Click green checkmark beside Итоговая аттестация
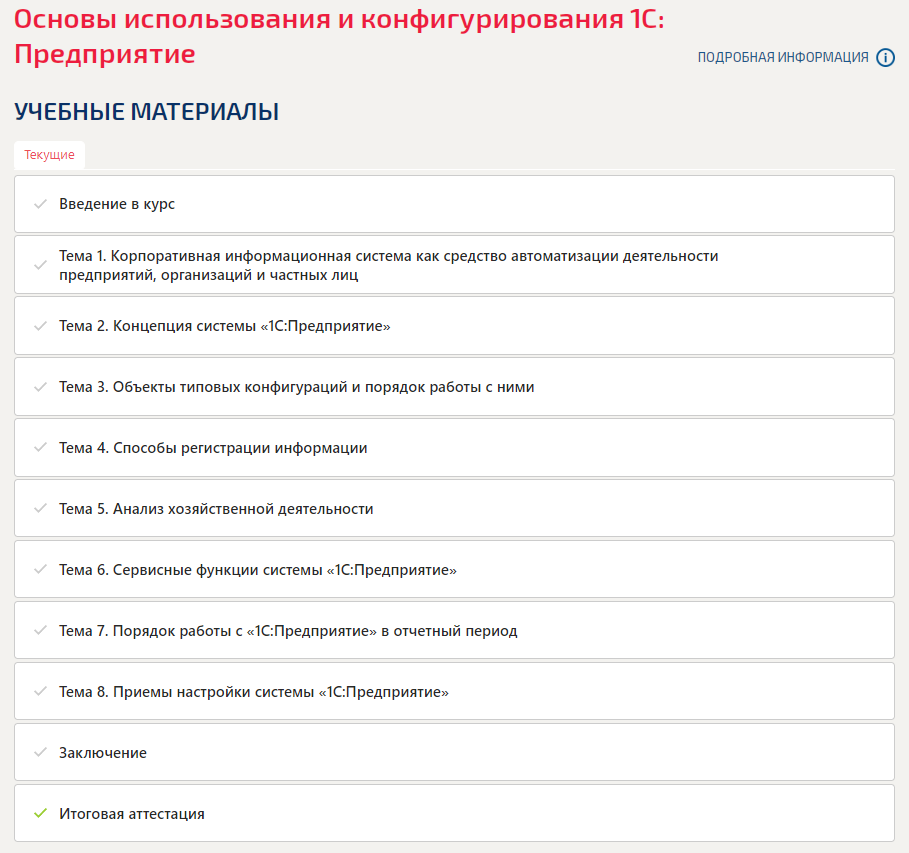Screen dimensions: 909x853 pyautogui.click(x=40, y=814)
